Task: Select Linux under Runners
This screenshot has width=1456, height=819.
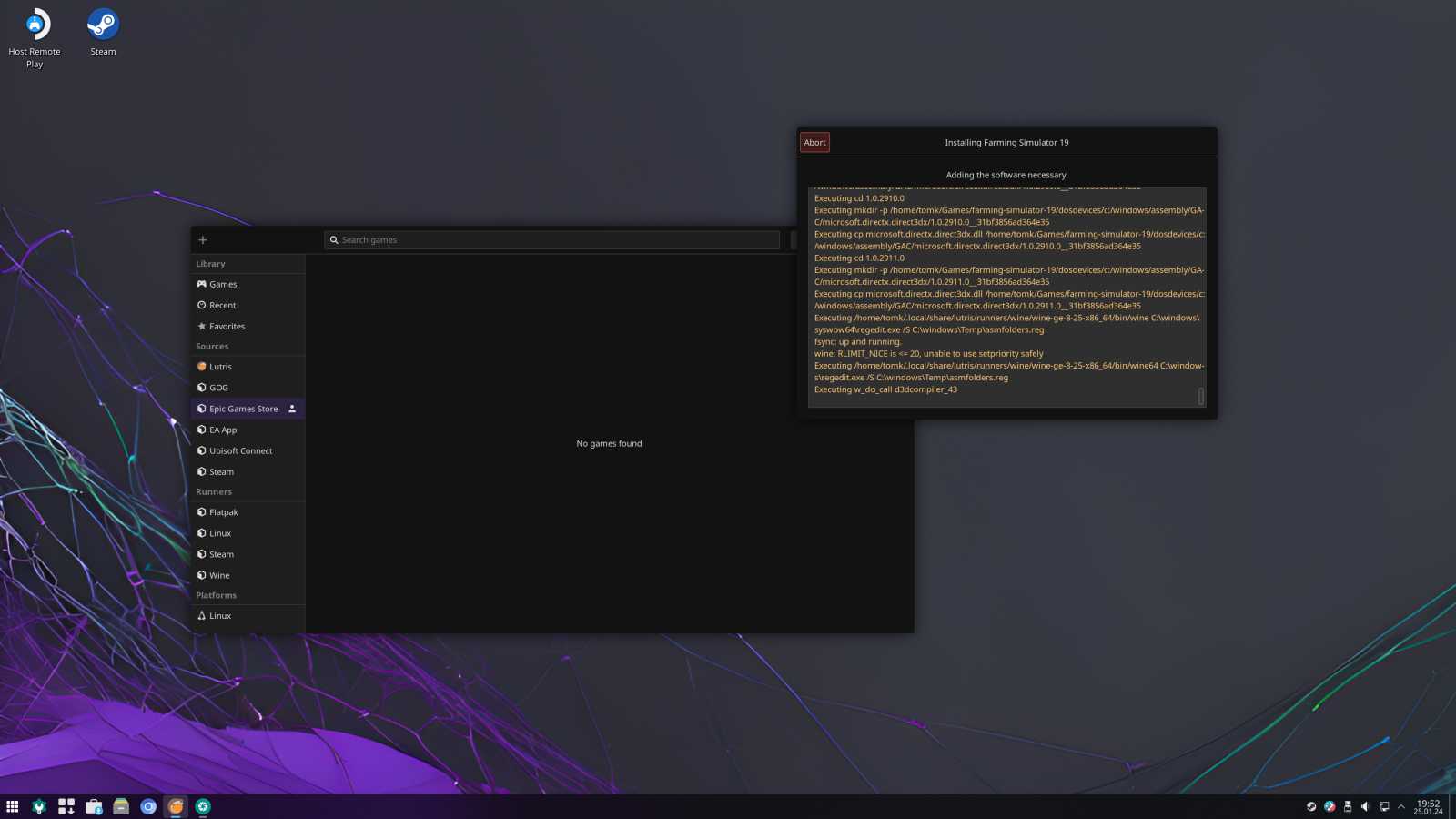Action: point(248,533)
